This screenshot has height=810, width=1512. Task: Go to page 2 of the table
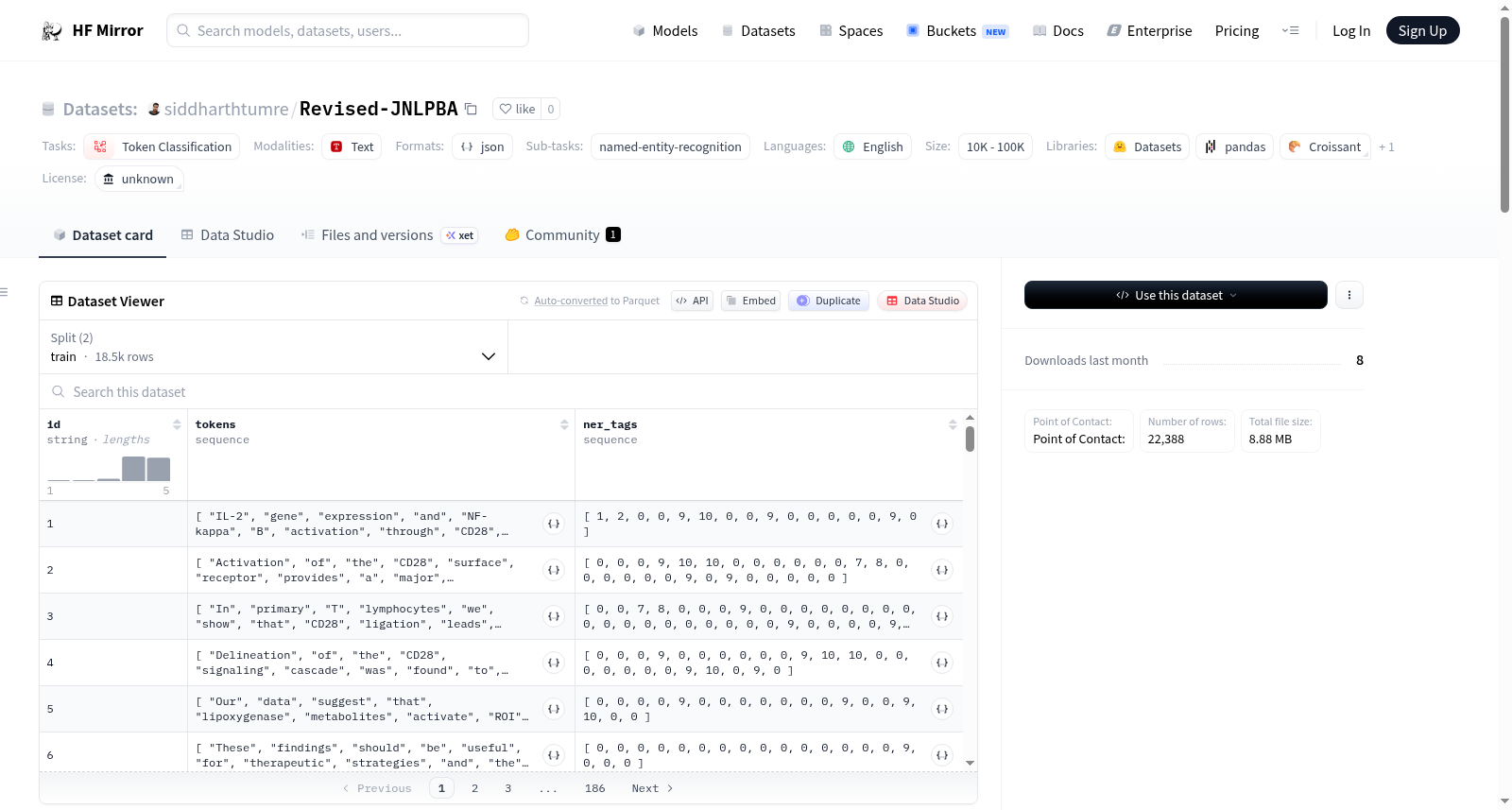pyautogui.click(x=474, y=788)
